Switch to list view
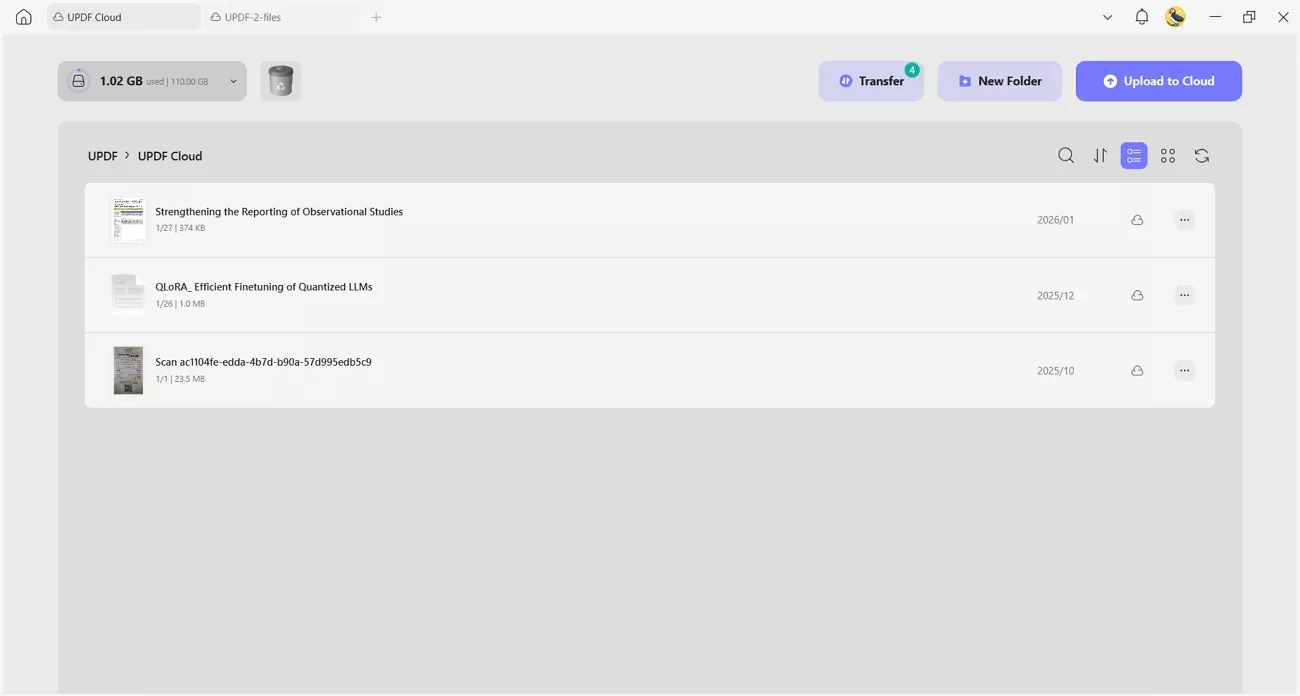Screen dimensions: 1300x696 [1134, 155]
